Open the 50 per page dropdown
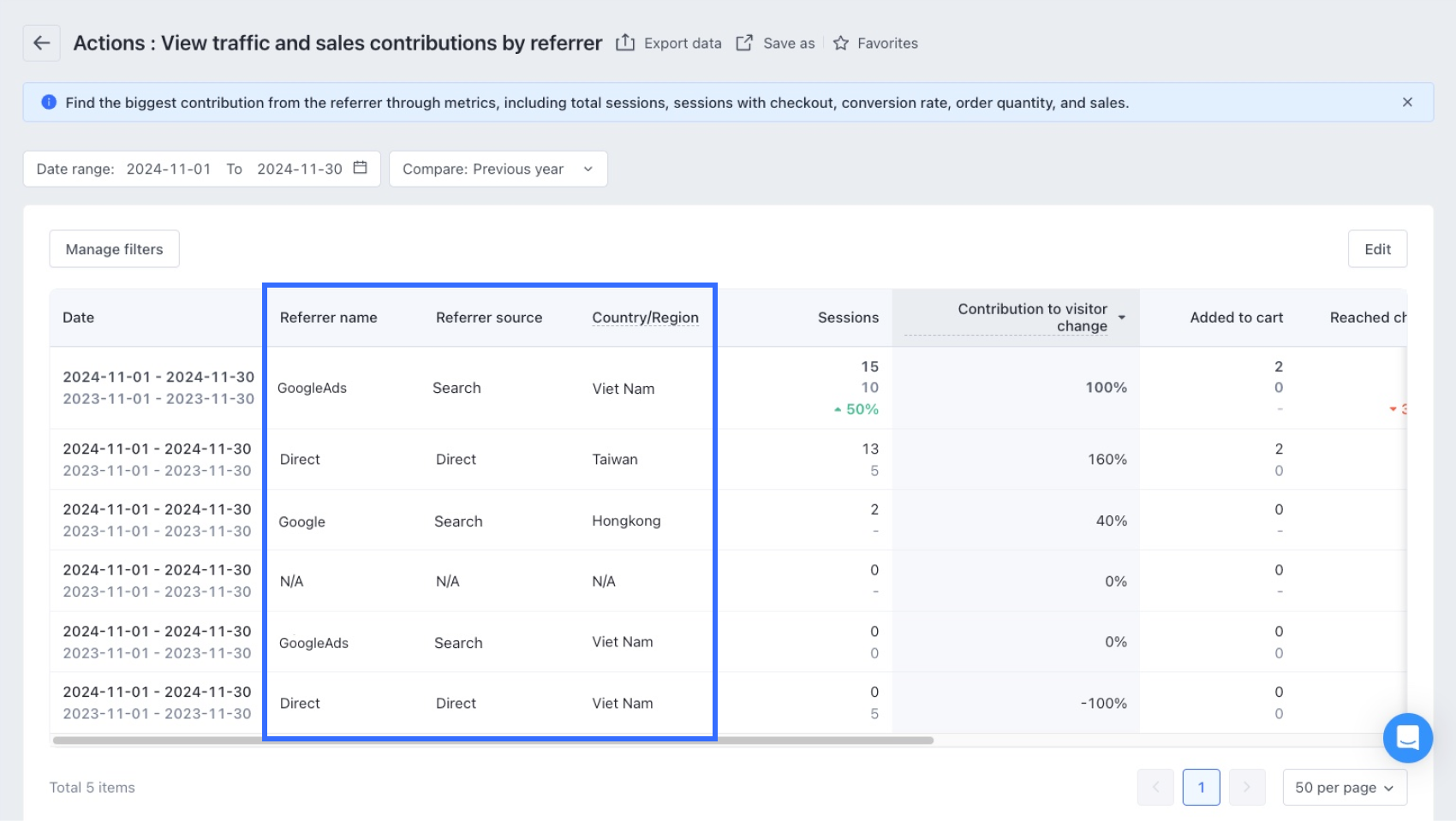 pos(1344,788)
